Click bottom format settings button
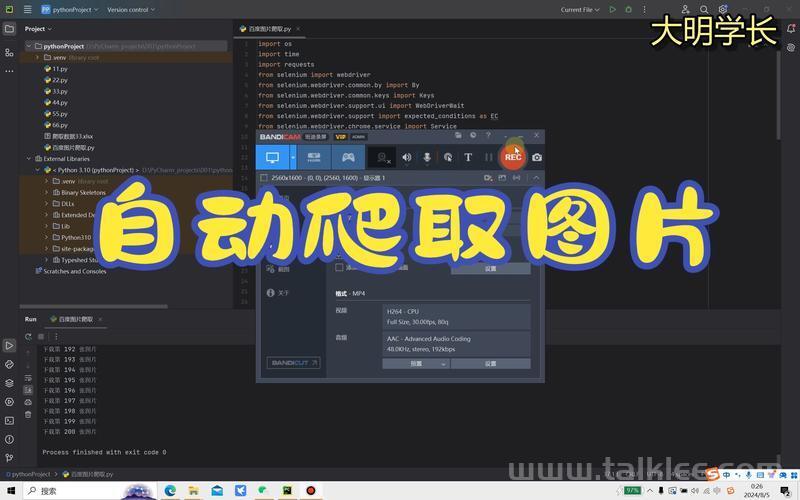This screenshot has height=500, width=800. [491, 364]
